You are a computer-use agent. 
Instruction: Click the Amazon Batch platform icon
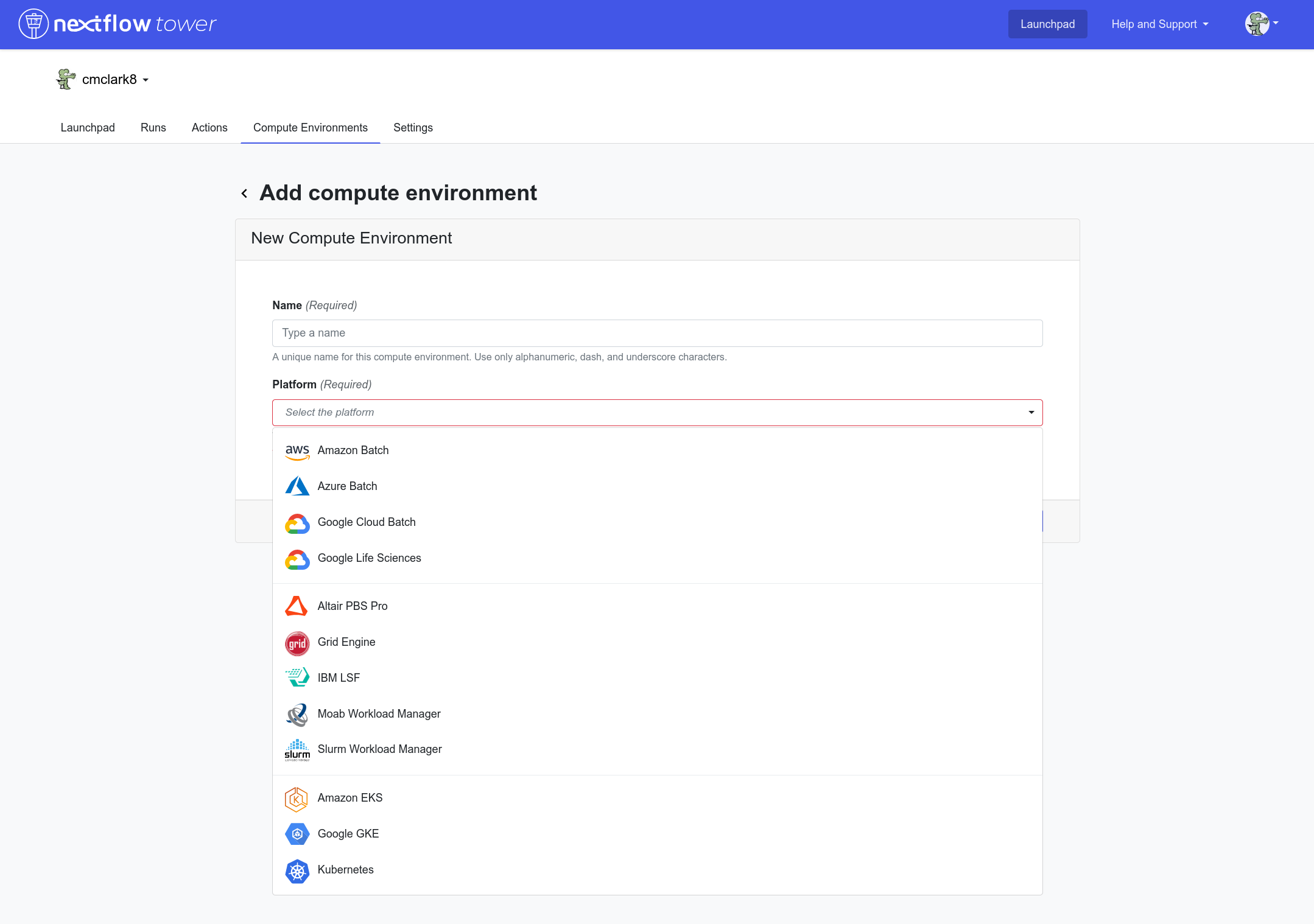coord(296,450)
